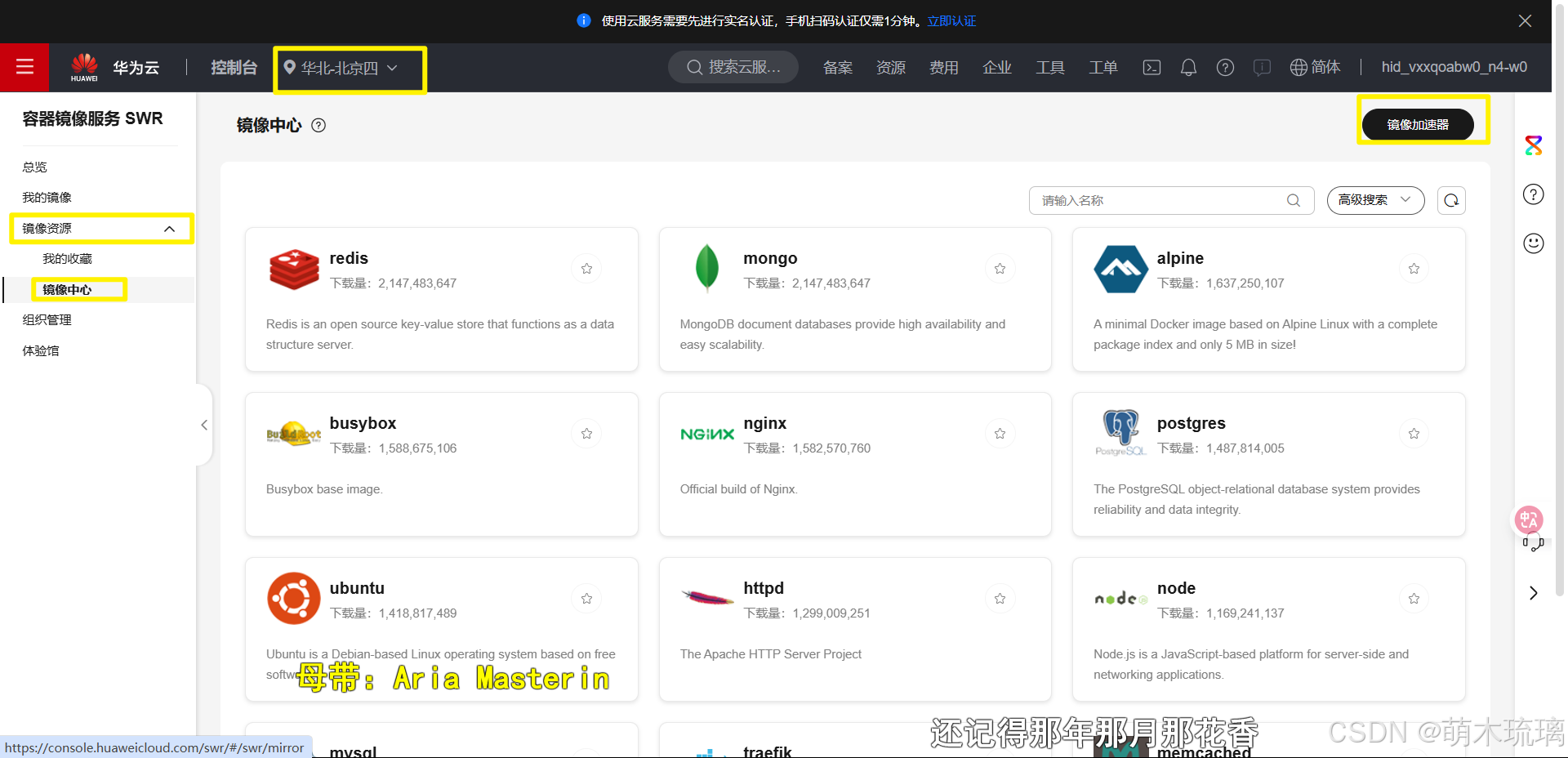
Task: Click the node logo
Action: (1121, 599)
